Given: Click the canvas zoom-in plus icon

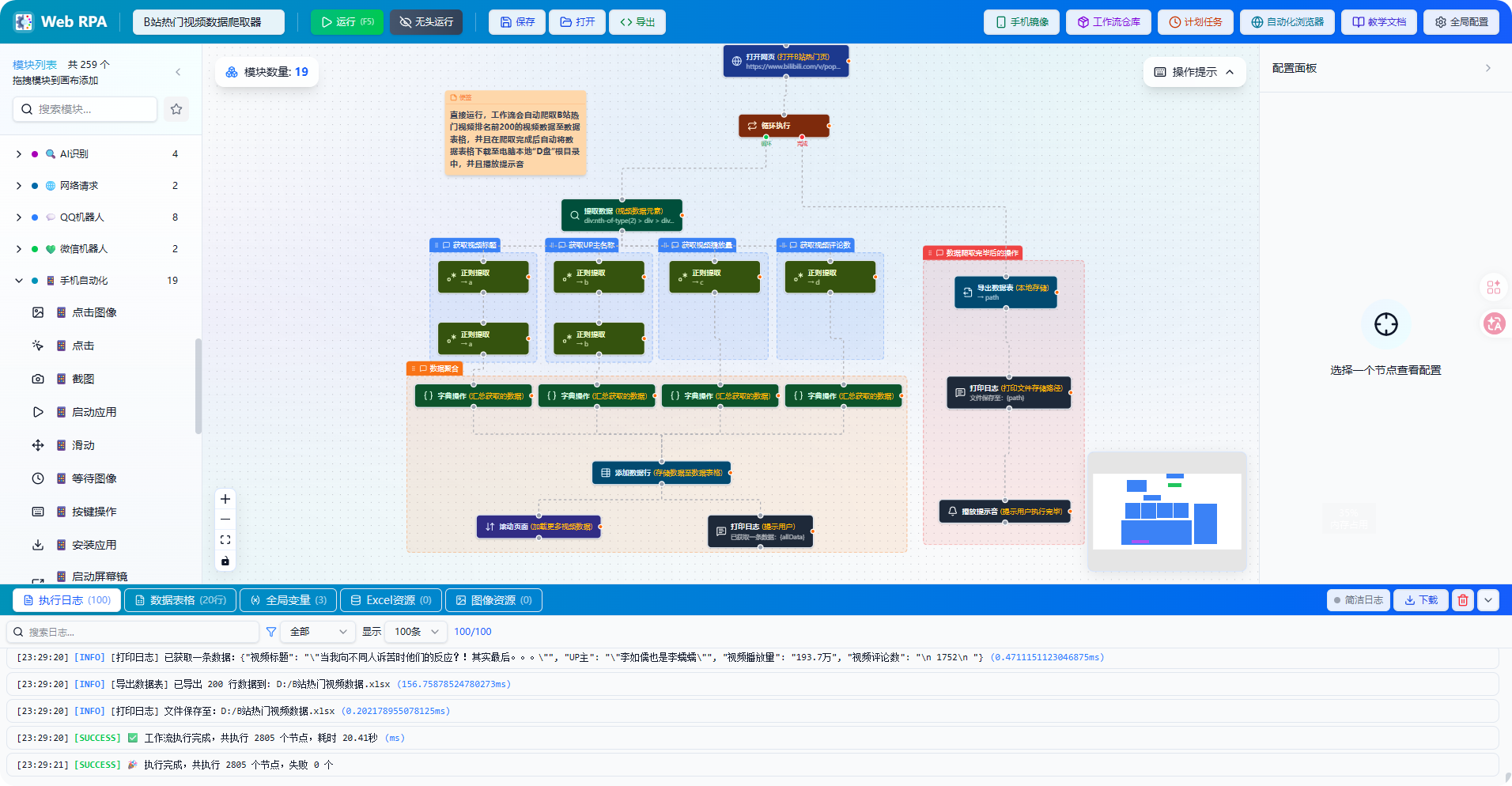Looking at the screenshot, I should tap(225, 499).
